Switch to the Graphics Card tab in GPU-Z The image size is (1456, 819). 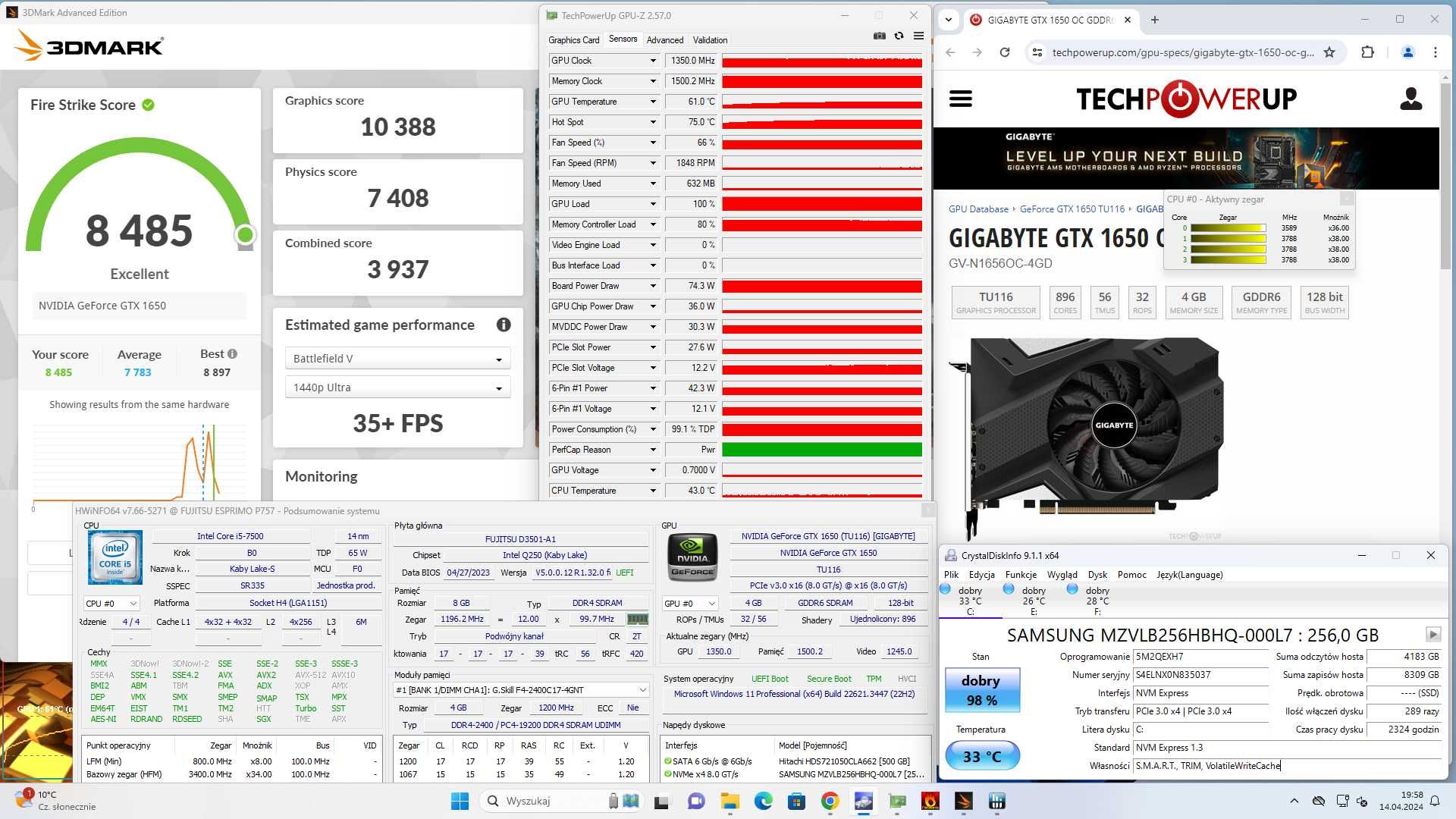coord(573,40)
